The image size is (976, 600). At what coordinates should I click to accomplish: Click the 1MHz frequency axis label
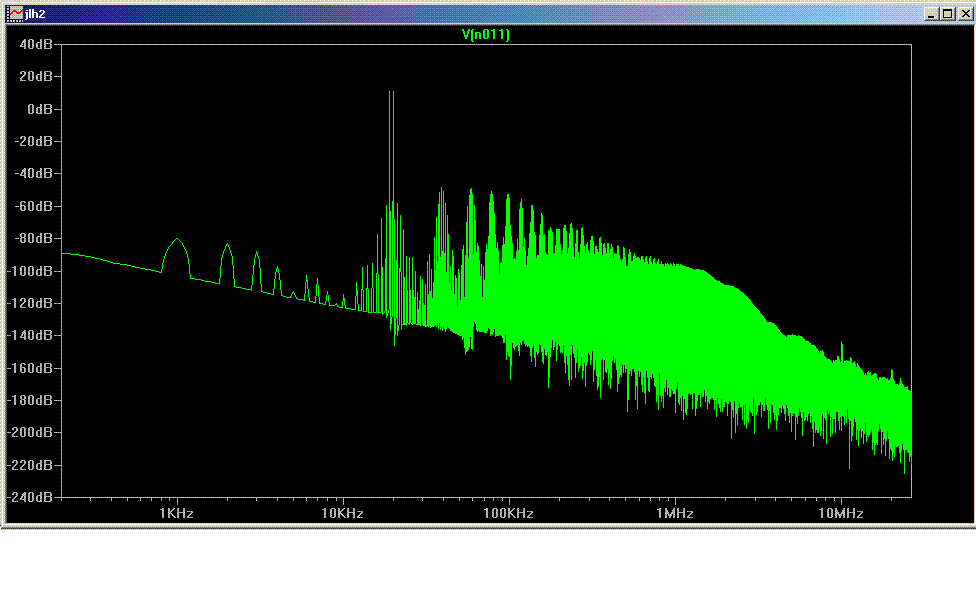674,513
